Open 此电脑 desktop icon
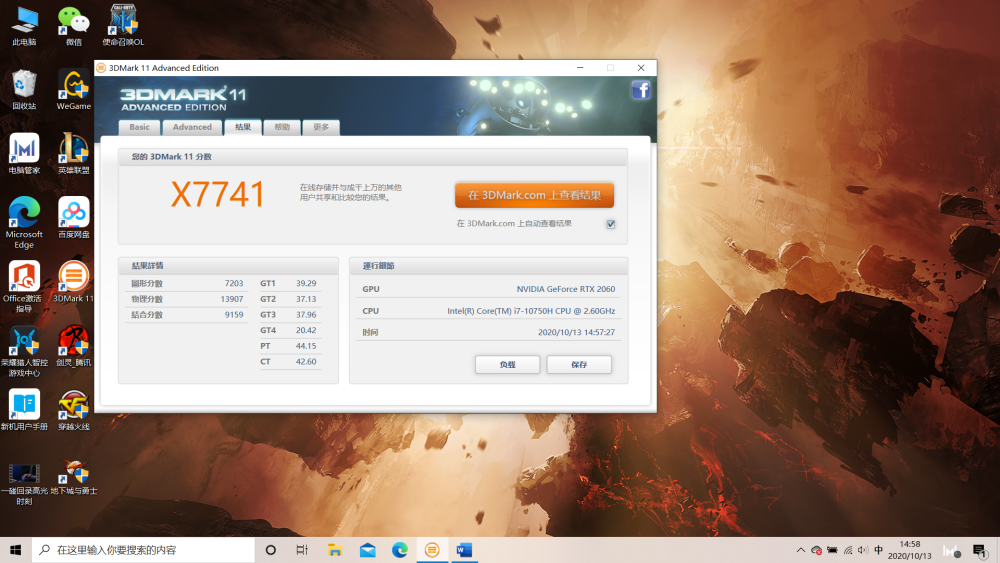Viewport: 1000px width, 563px height. [24, 26]
